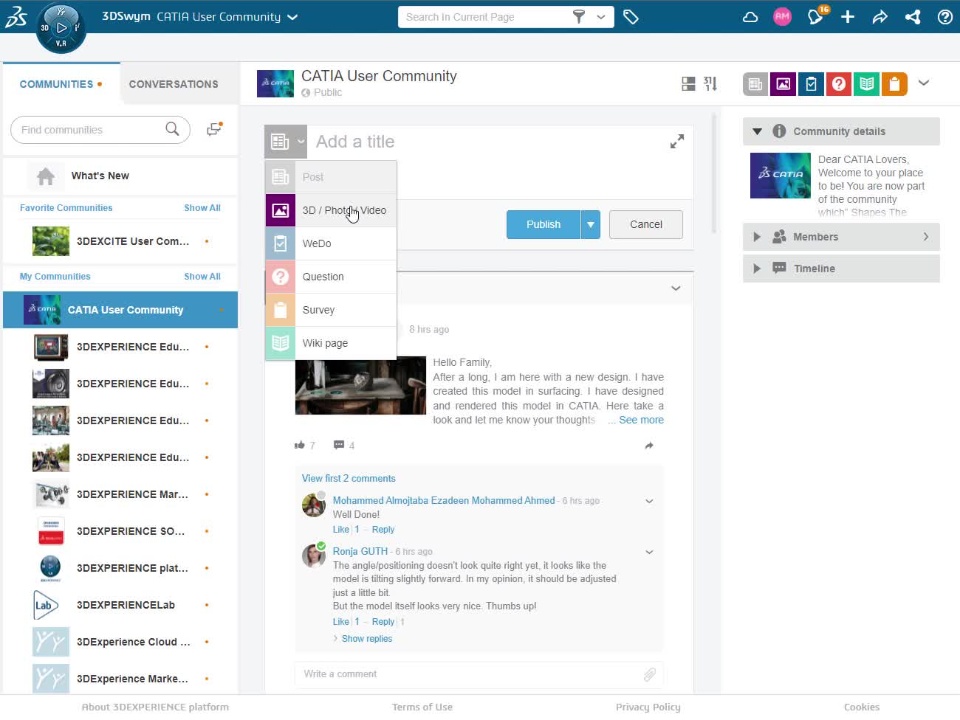960x720 pixels.
Task: Open the Publish options arrow
Action: pyautogui.click(x=590, y=225)
